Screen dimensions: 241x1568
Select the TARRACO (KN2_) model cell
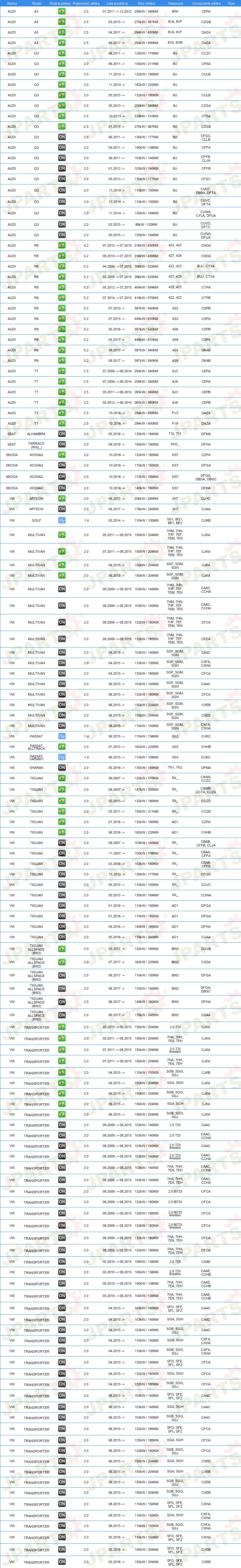click(36, 444)
